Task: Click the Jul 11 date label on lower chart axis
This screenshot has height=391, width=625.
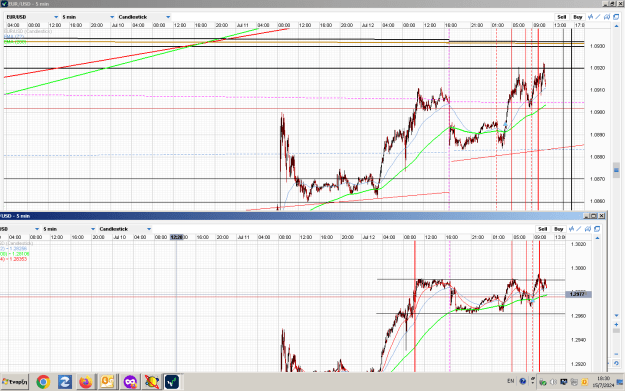Action: [244, 237]
